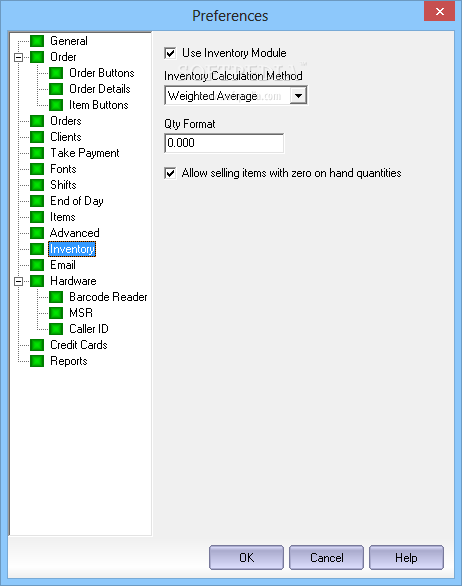Click the green icon beside Barcode Reader
The height and width of the screenshot is (586, 462).
(x=56, y=297)
